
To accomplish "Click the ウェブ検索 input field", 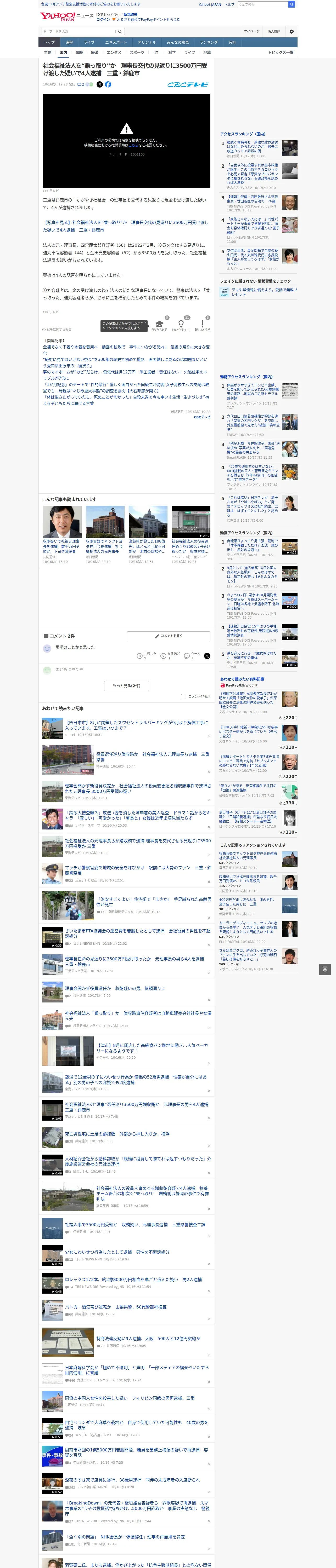I will (x=263, y=4).
